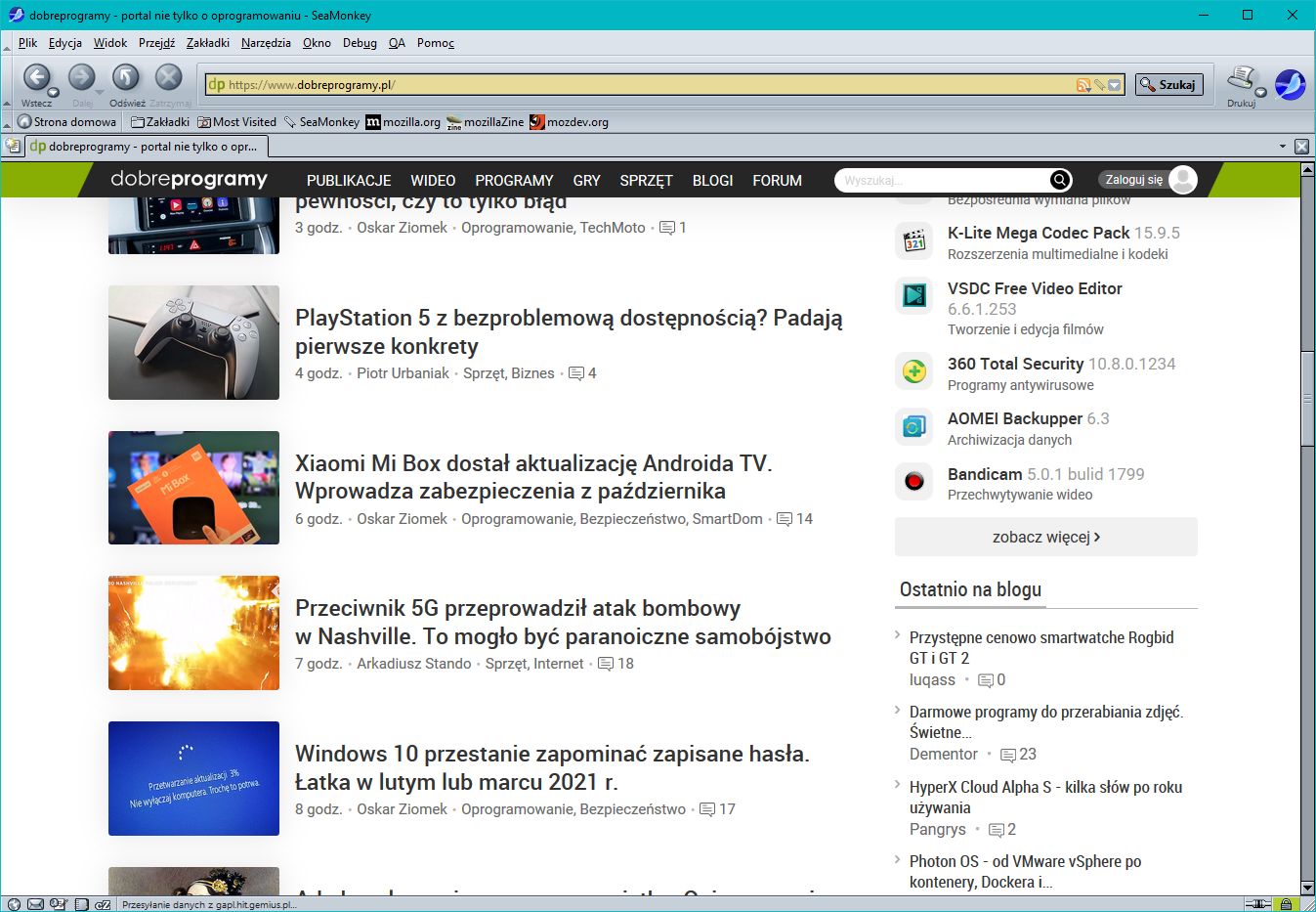Click the new tab button on tab bar

click(x=13, y=146)
